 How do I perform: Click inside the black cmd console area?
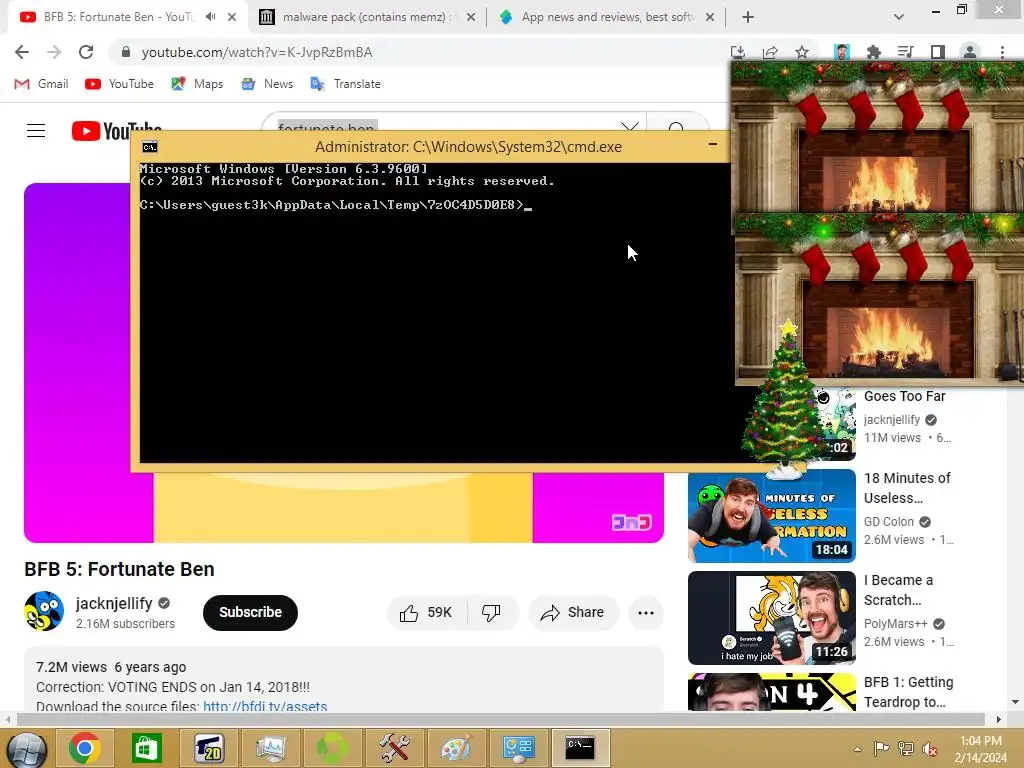[x=434, y=312]
